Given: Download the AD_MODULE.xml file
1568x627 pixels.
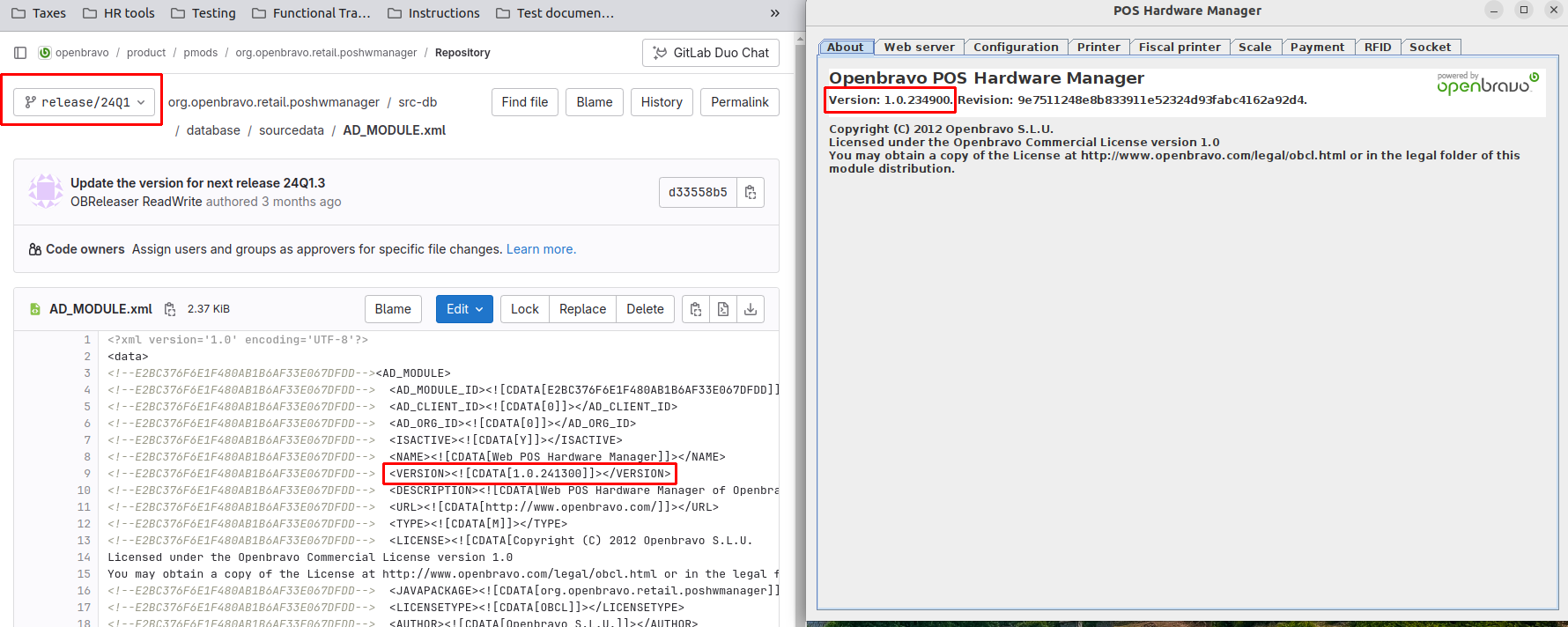Looking at the screenshot, I should [751, 309].
